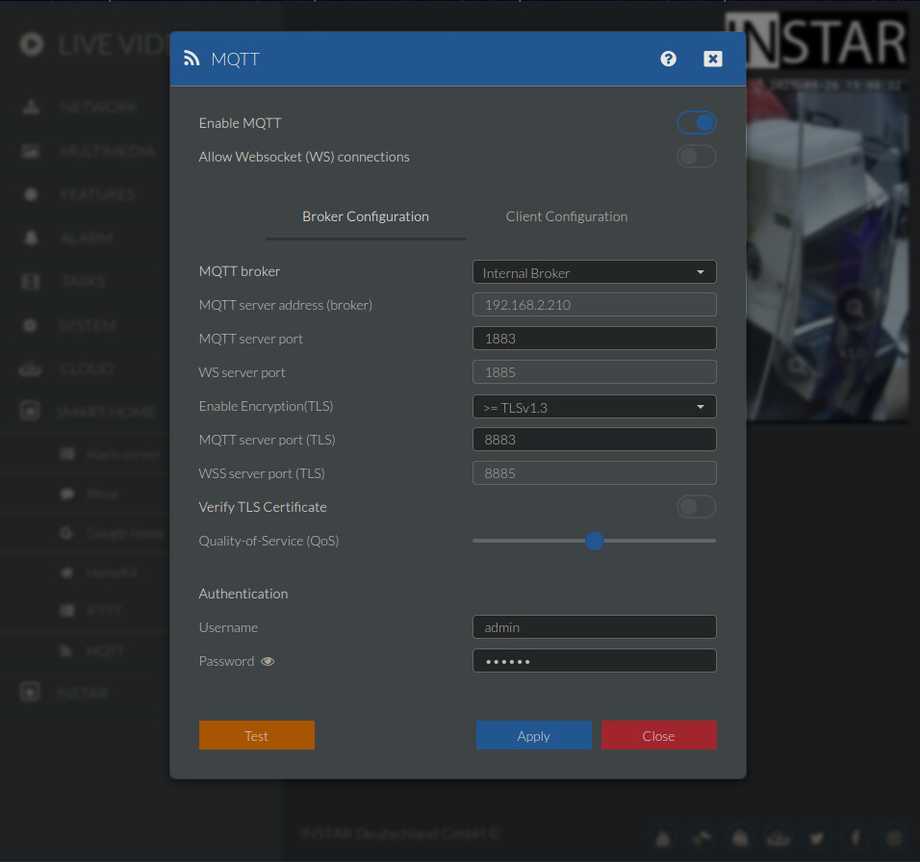The image size is (920, 862).
Task: Open System settings via the gear icon
Action: click(33, 325)
